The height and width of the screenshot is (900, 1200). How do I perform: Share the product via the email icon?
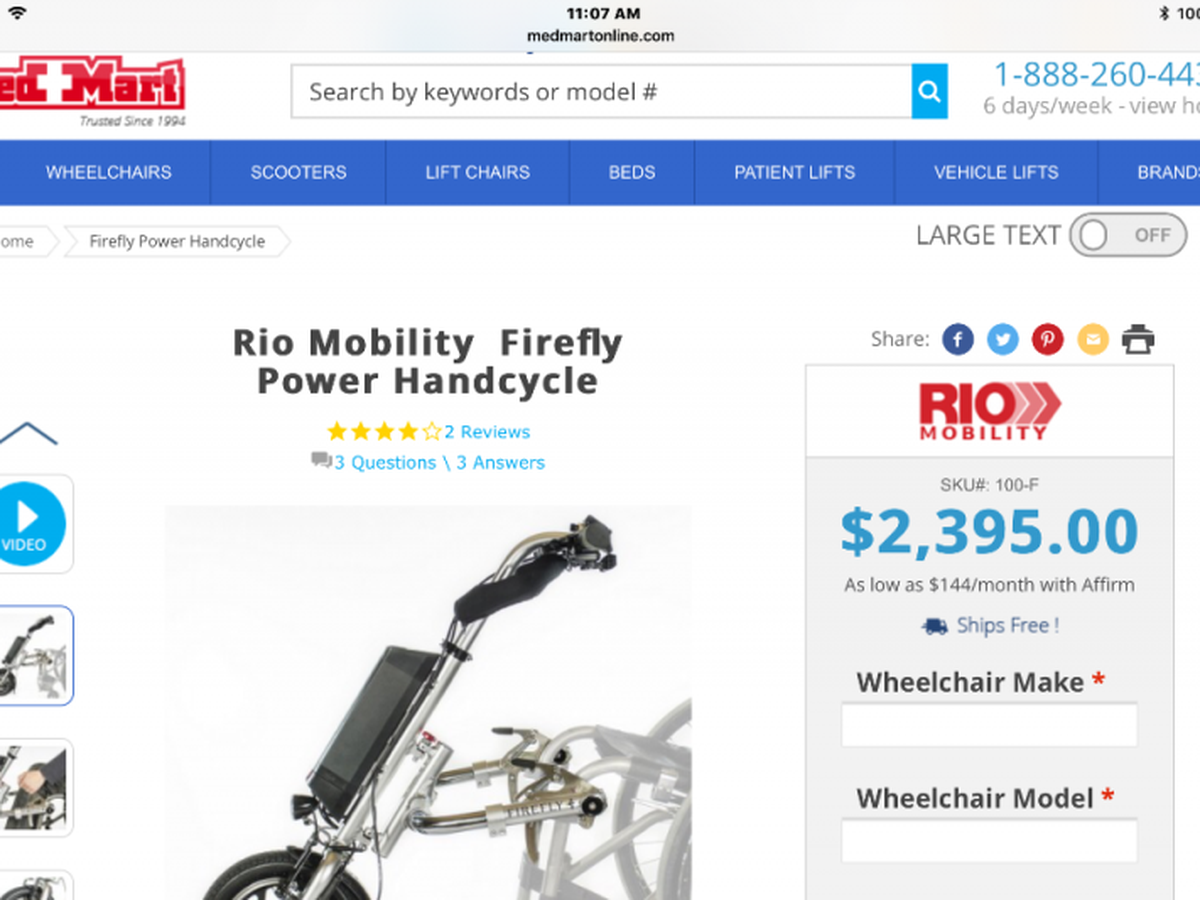click(x=1092, y=340)
